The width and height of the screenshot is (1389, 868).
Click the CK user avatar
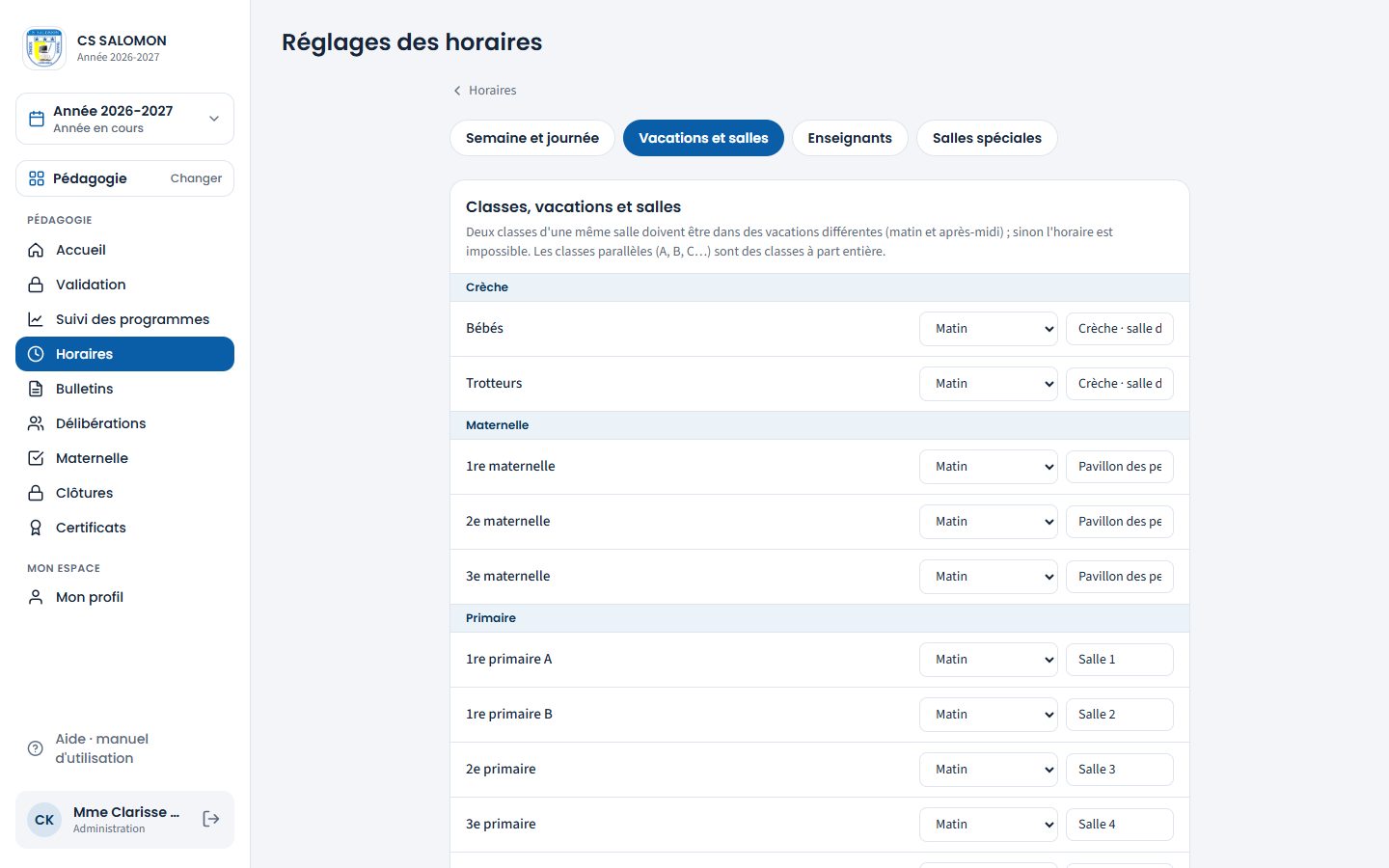(x=44, y=820)
